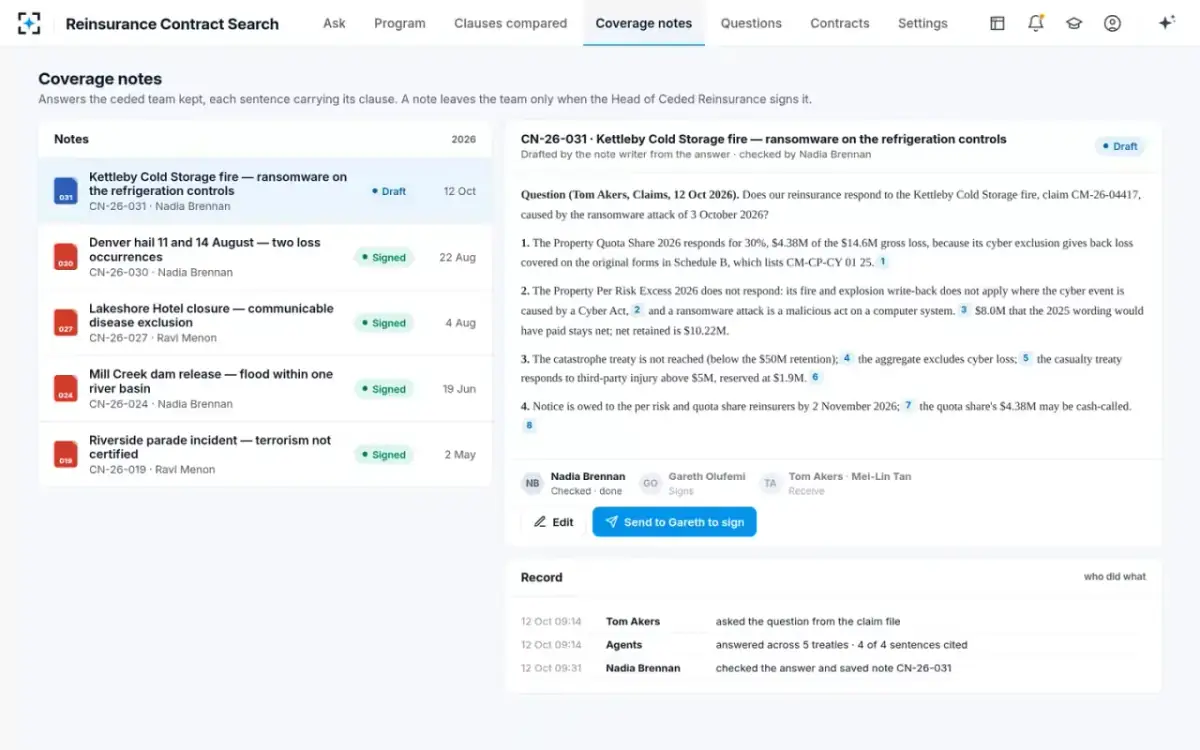This screenshot has width=1200, height=750.
Task: Click the Signed badge on Lakeshore Hotel row
Action: click(384, 323)
